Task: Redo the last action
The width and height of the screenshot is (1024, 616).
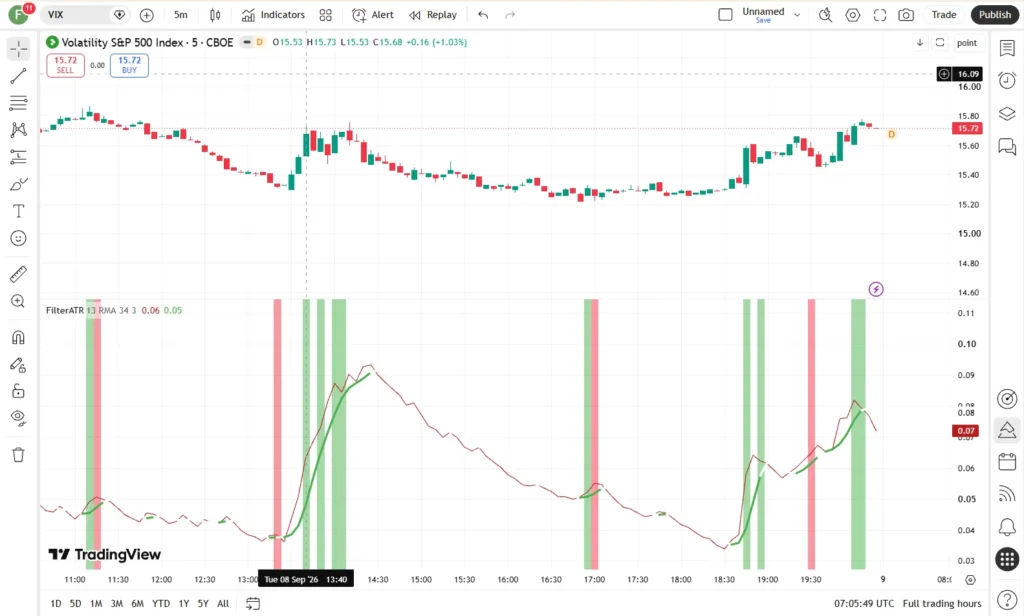Action: (510, 14)
